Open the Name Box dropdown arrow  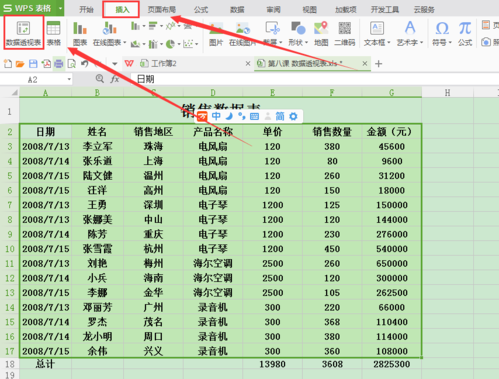69,79
